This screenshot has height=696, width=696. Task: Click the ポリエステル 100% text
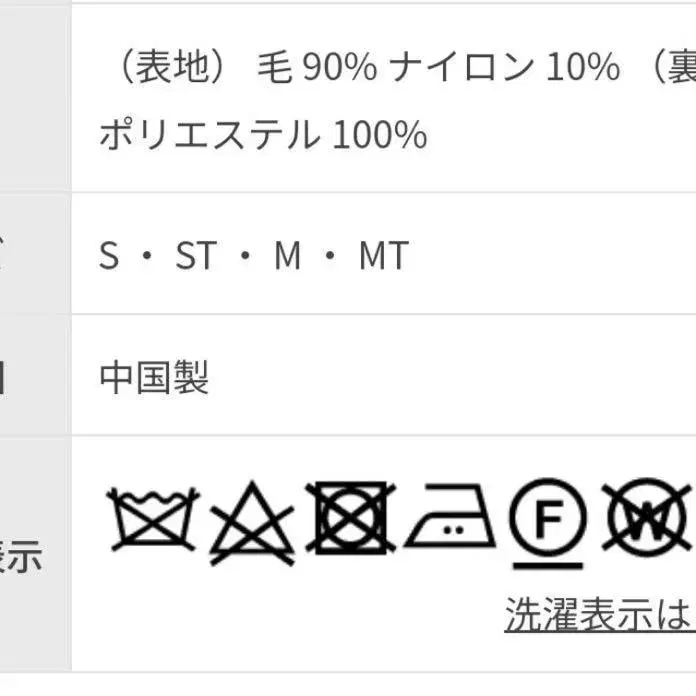[x=263, y=134]
